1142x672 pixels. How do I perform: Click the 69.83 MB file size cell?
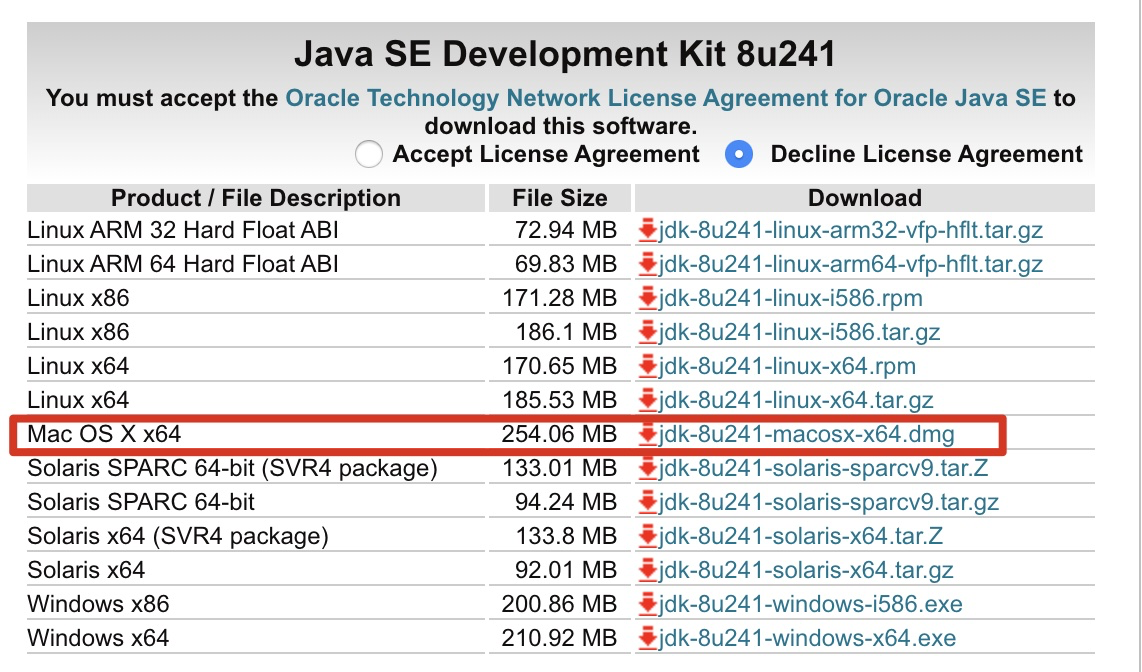coord(566,264)
